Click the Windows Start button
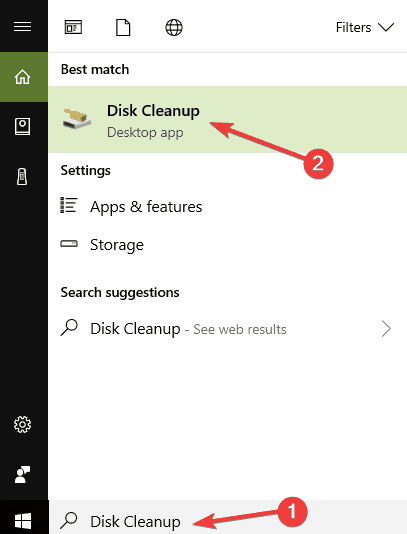 23,521
